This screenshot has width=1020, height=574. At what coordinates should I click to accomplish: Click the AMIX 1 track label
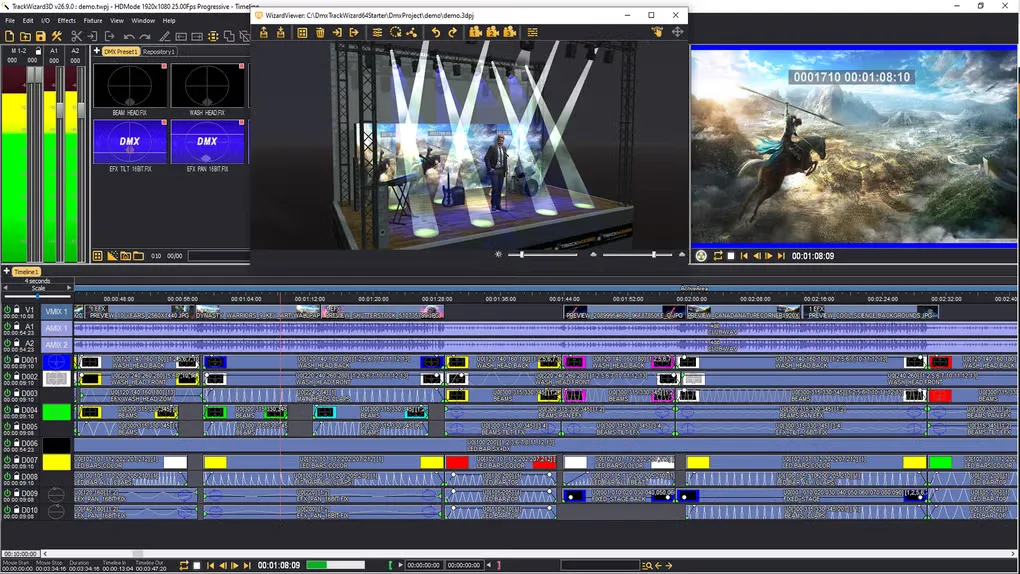(57, 329)
